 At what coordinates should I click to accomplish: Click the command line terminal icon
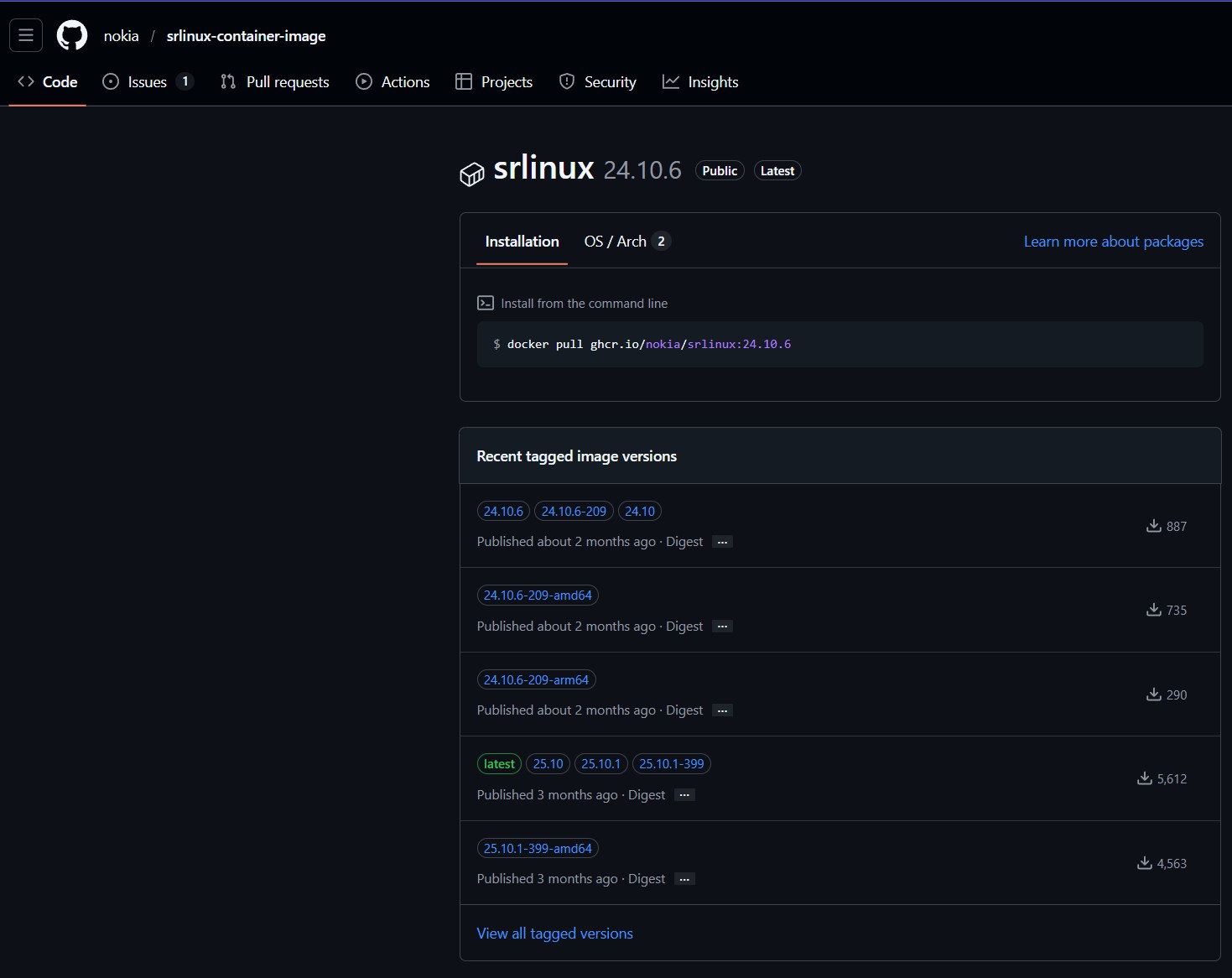tap(486, 303)
